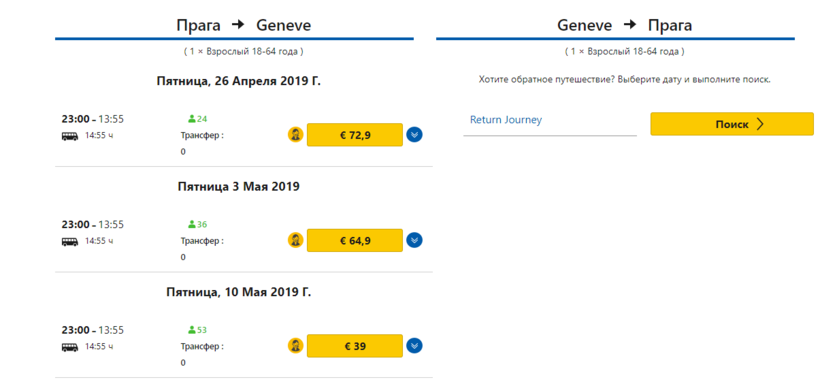Expand details for the € 72,9 trip
This screenshot has height=382, width=820.
pyautogui.click(x=414, y=135)
